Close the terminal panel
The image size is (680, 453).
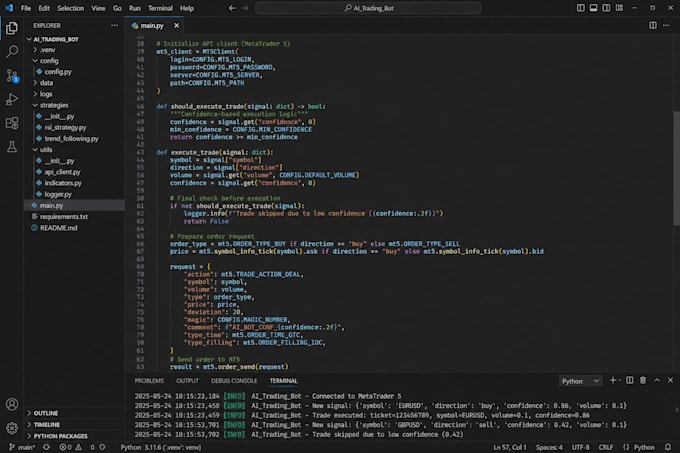(670, 380)
